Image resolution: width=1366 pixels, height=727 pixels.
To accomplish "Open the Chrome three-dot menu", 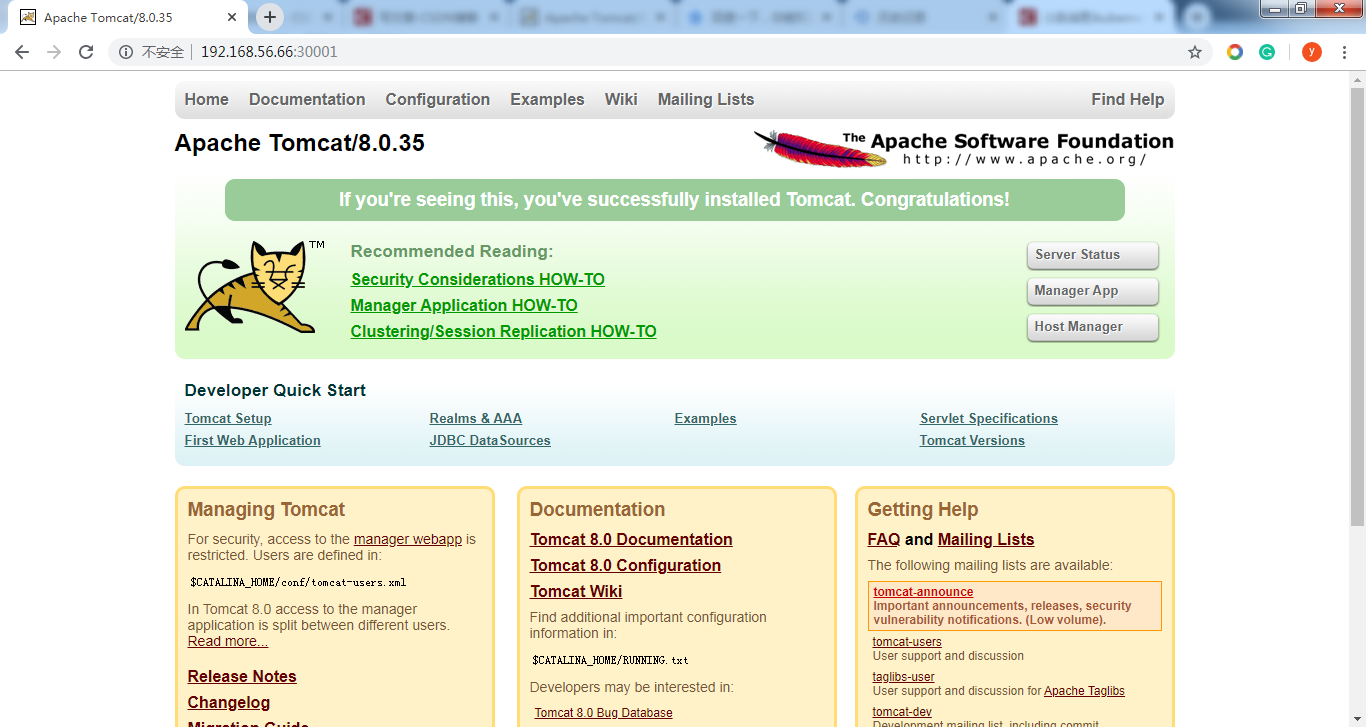I will pyautogui.click(x=1345, y=52).
